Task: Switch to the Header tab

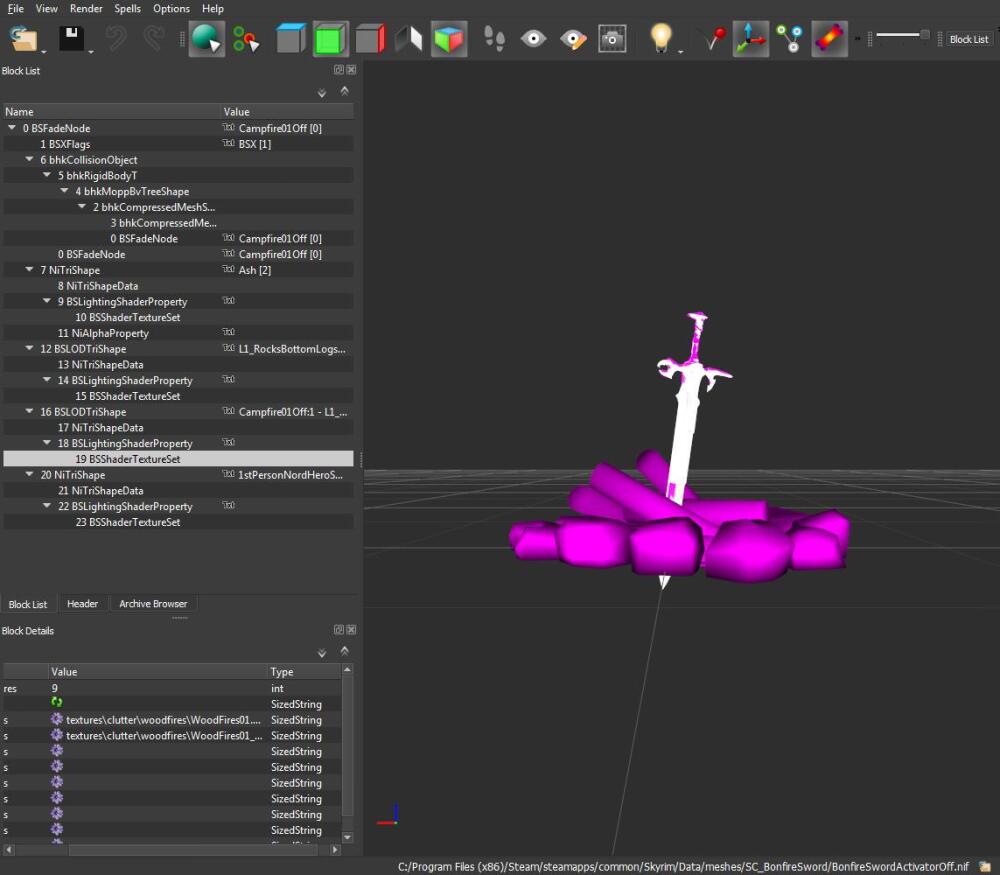Action: pos(83,603)
